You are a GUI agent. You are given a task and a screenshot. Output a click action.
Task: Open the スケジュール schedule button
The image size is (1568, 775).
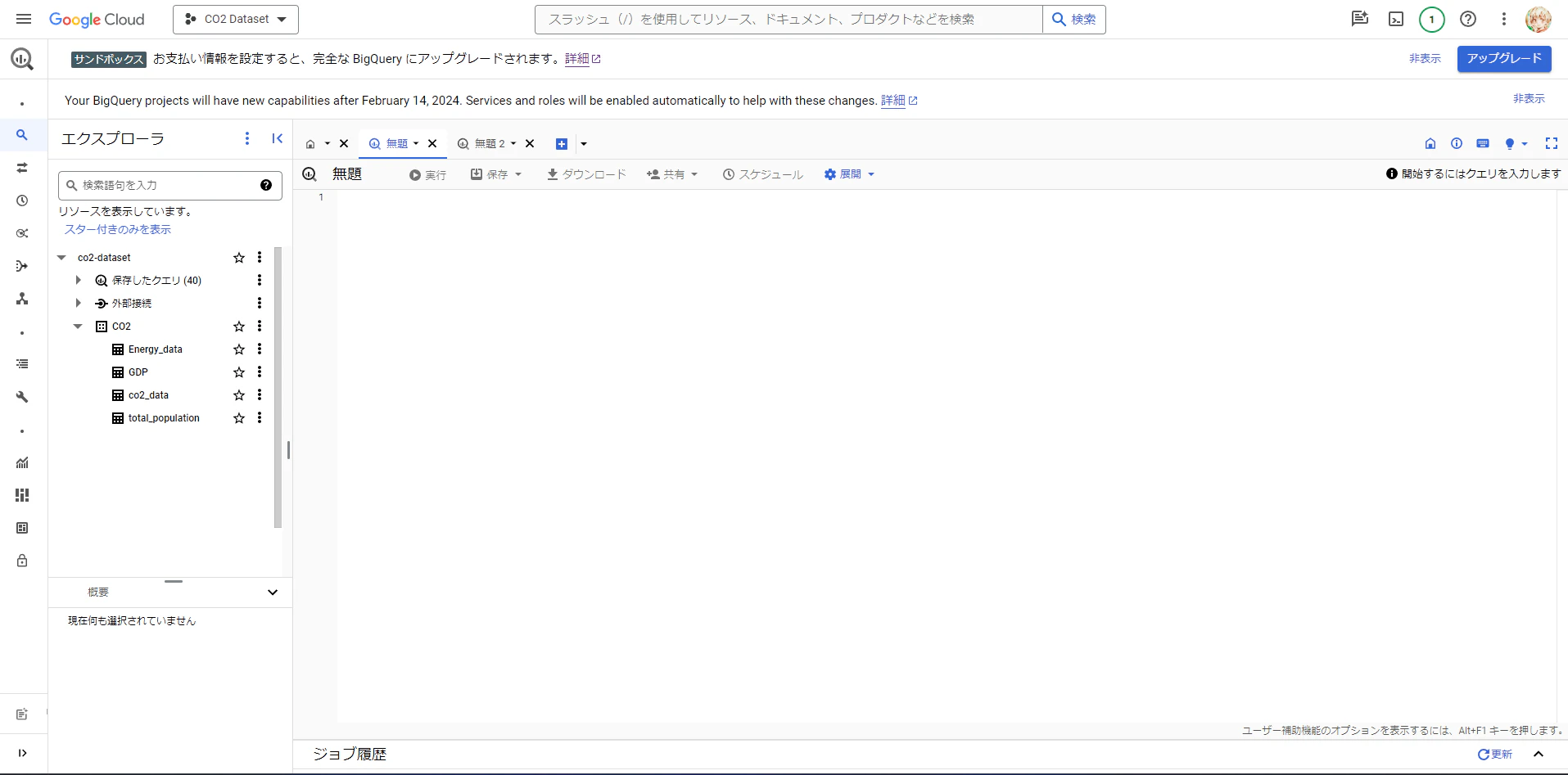(x=762, y=174)
